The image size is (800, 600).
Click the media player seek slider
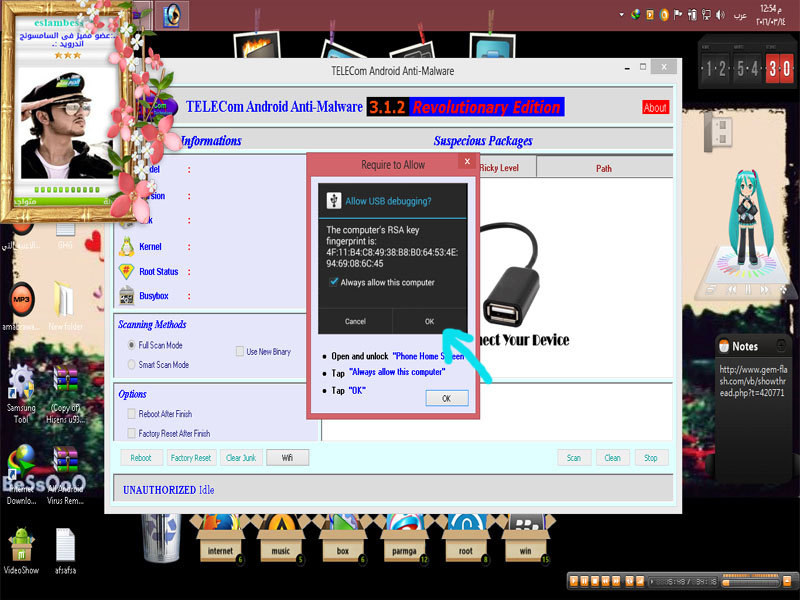(751, 582)
